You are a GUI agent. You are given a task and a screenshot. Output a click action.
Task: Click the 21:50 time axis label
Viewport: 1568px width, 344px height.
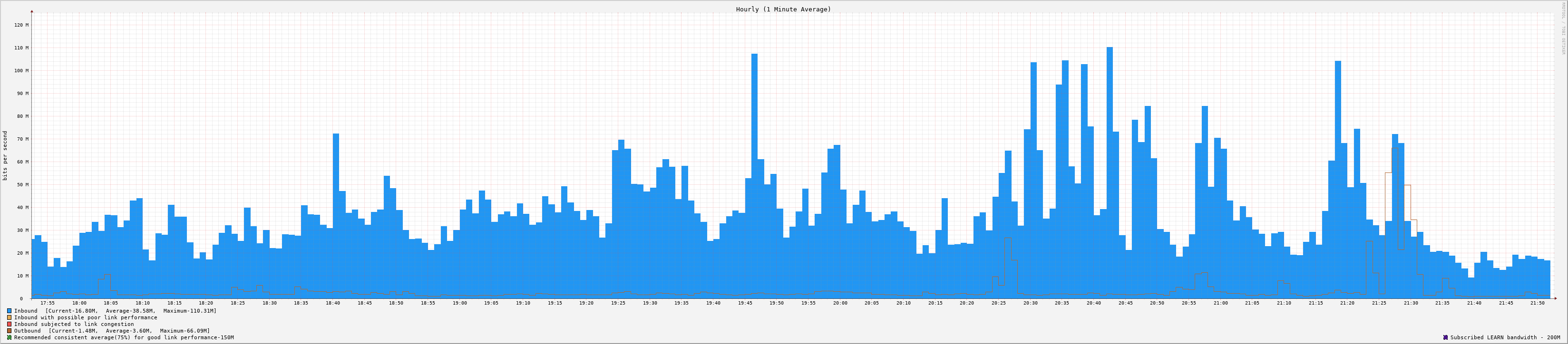coord(1537,303)
